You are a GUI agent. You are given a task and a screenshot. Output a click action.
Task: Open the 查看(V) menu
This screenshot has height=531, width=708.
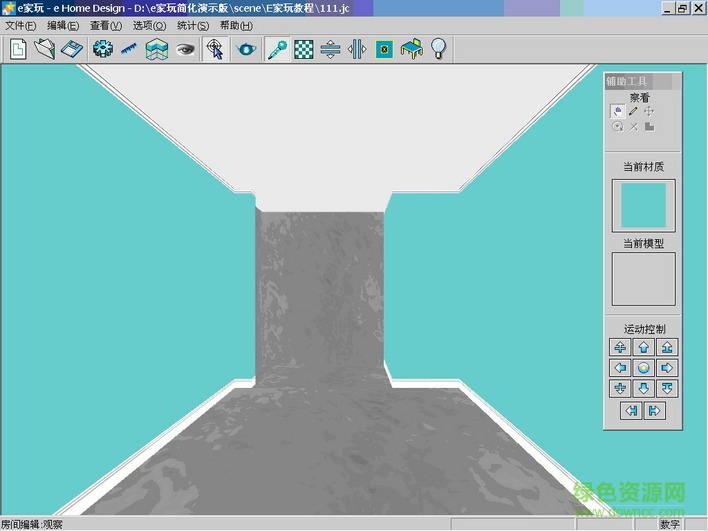[x=105, y=25]
